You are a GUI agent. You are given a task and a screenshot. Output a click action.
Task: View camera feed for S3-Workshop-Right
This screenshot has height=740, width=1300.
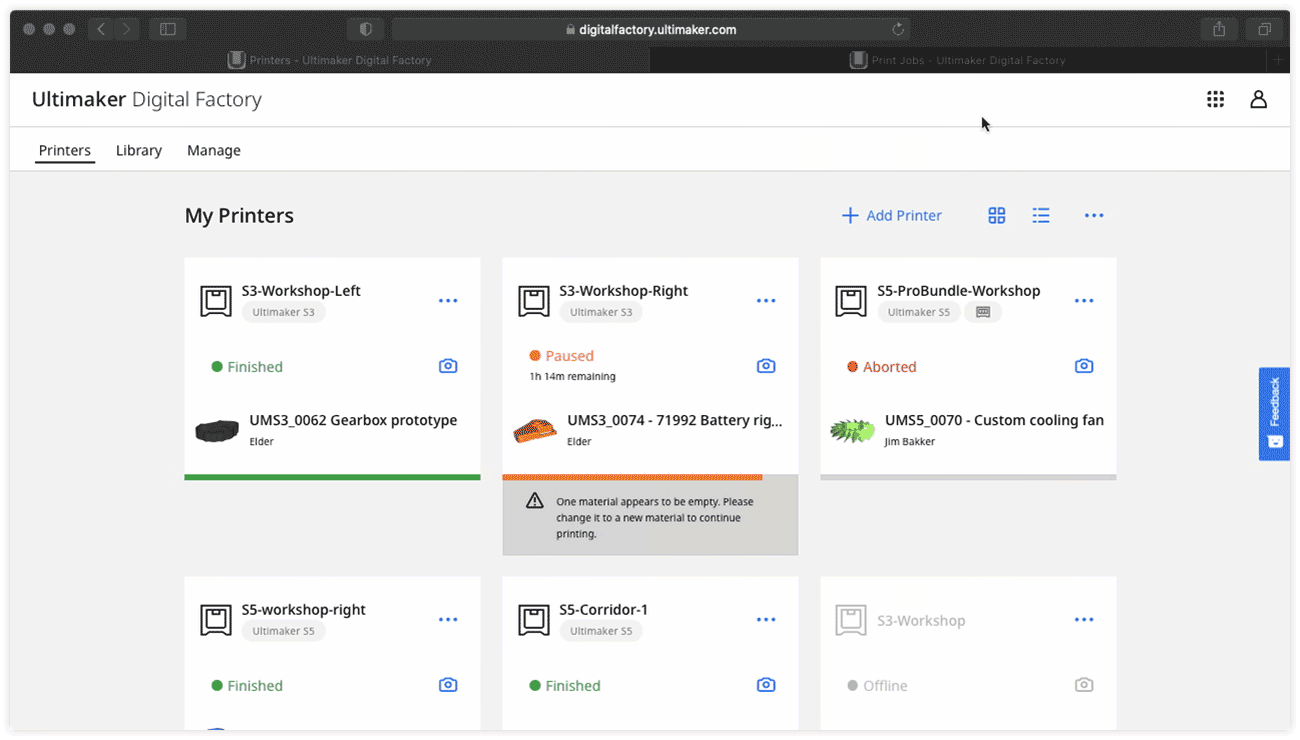coord(766,366)
